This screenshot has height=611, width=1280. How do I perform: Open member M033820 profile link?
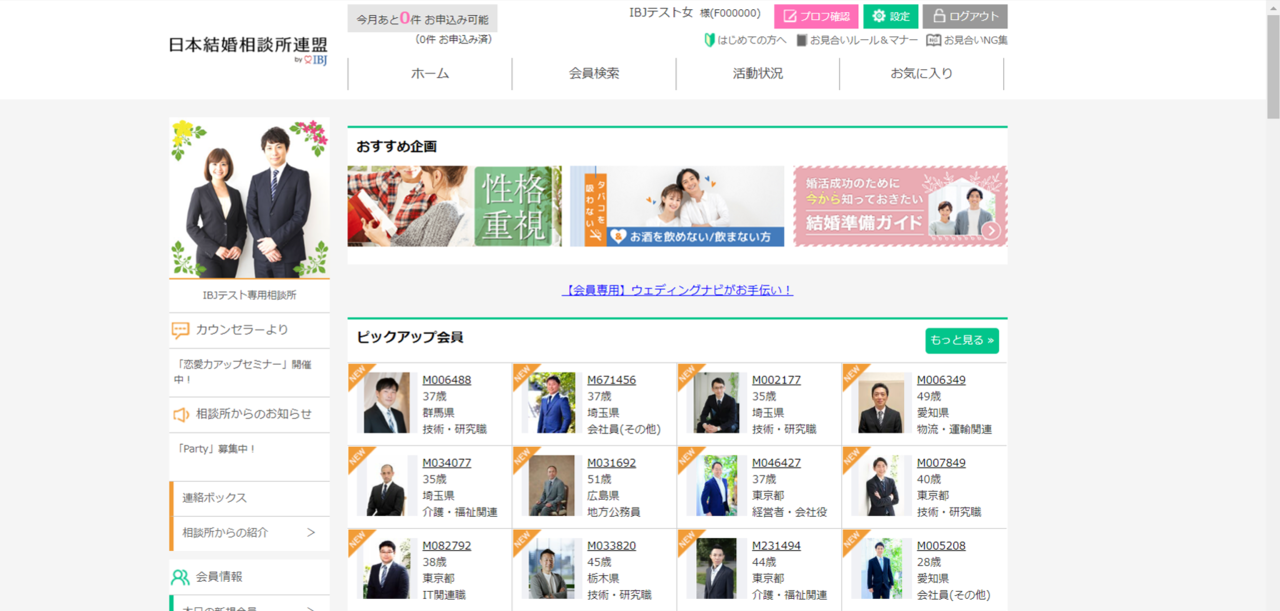[x=611, y=546]
